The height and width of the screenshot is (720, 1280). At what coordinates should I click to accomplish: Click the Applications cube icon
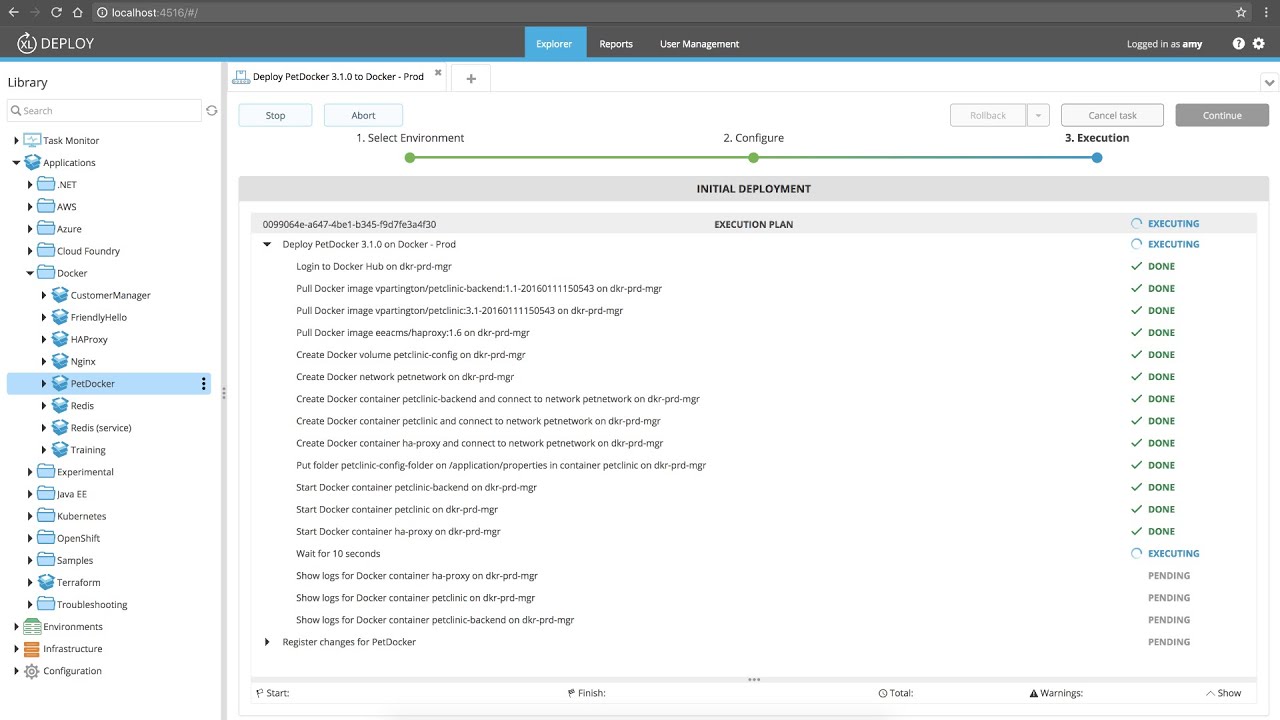coord(32,163)
